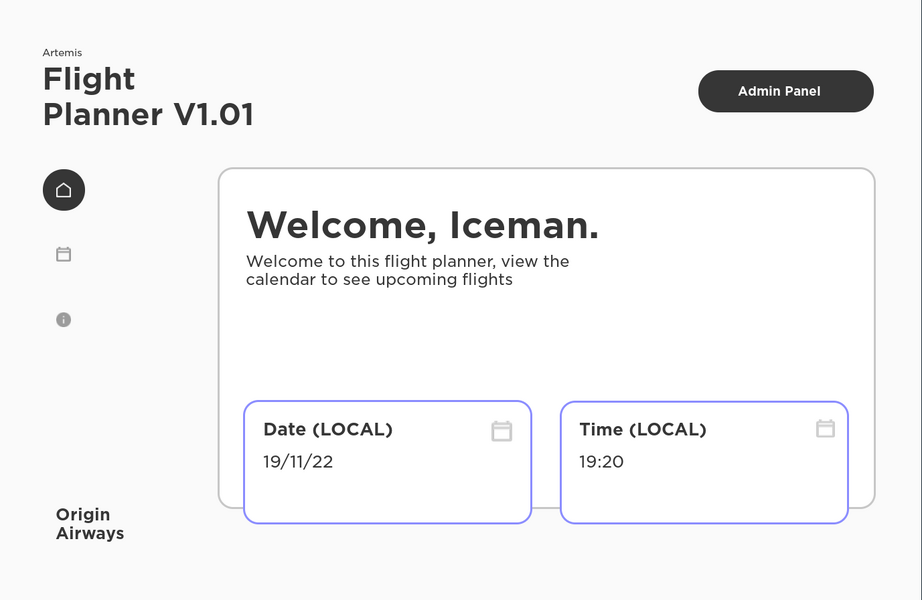Click the date value 19/11/22

[296, 462]
